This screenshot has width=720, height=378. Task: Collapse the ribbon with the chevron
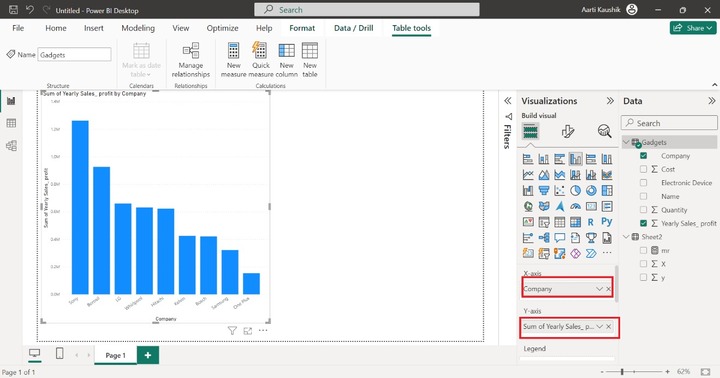tap(714, 85)
